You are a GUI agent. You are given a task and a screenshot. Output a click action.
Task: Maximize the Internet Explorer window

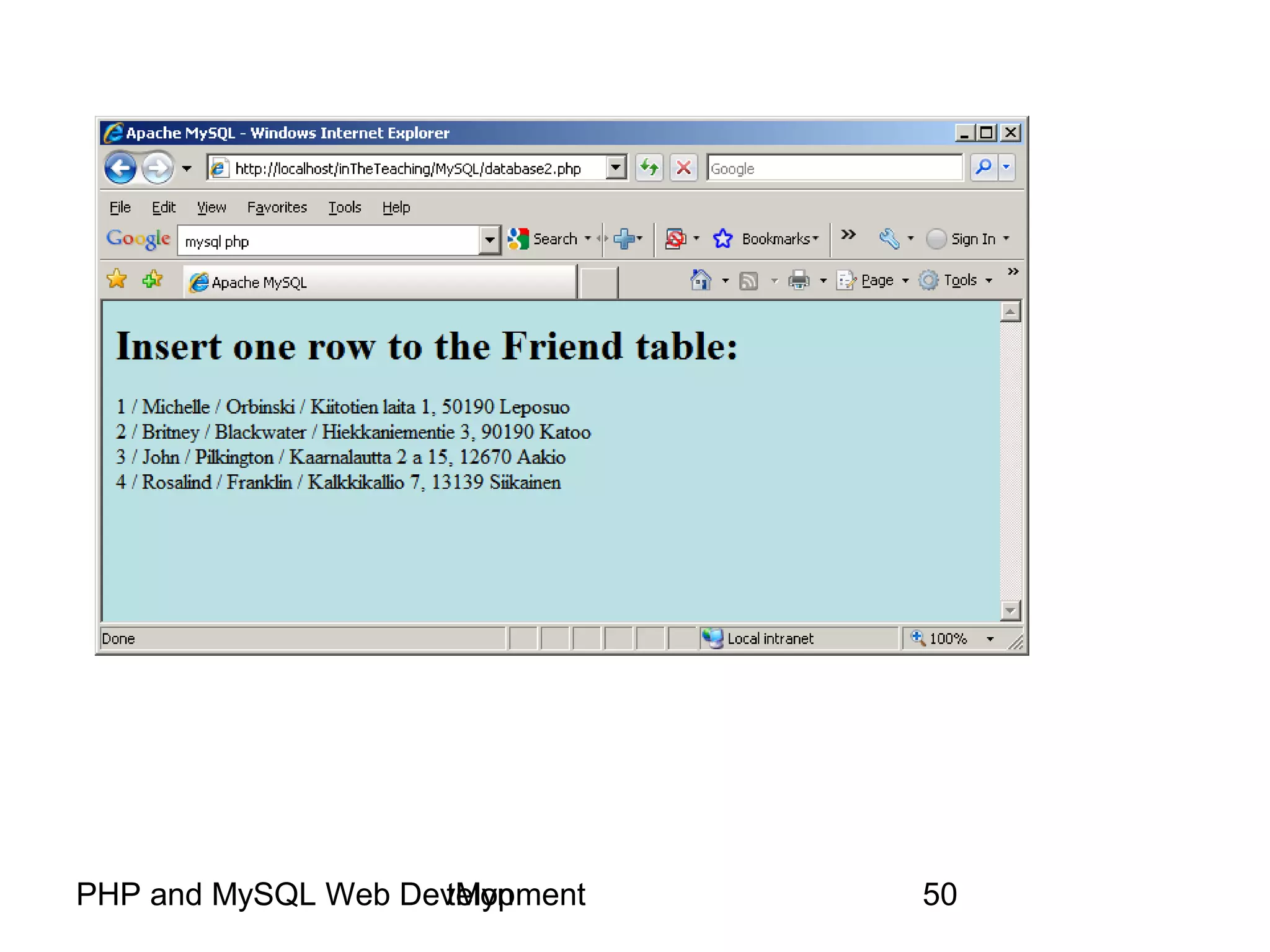(x=986, y=133)
